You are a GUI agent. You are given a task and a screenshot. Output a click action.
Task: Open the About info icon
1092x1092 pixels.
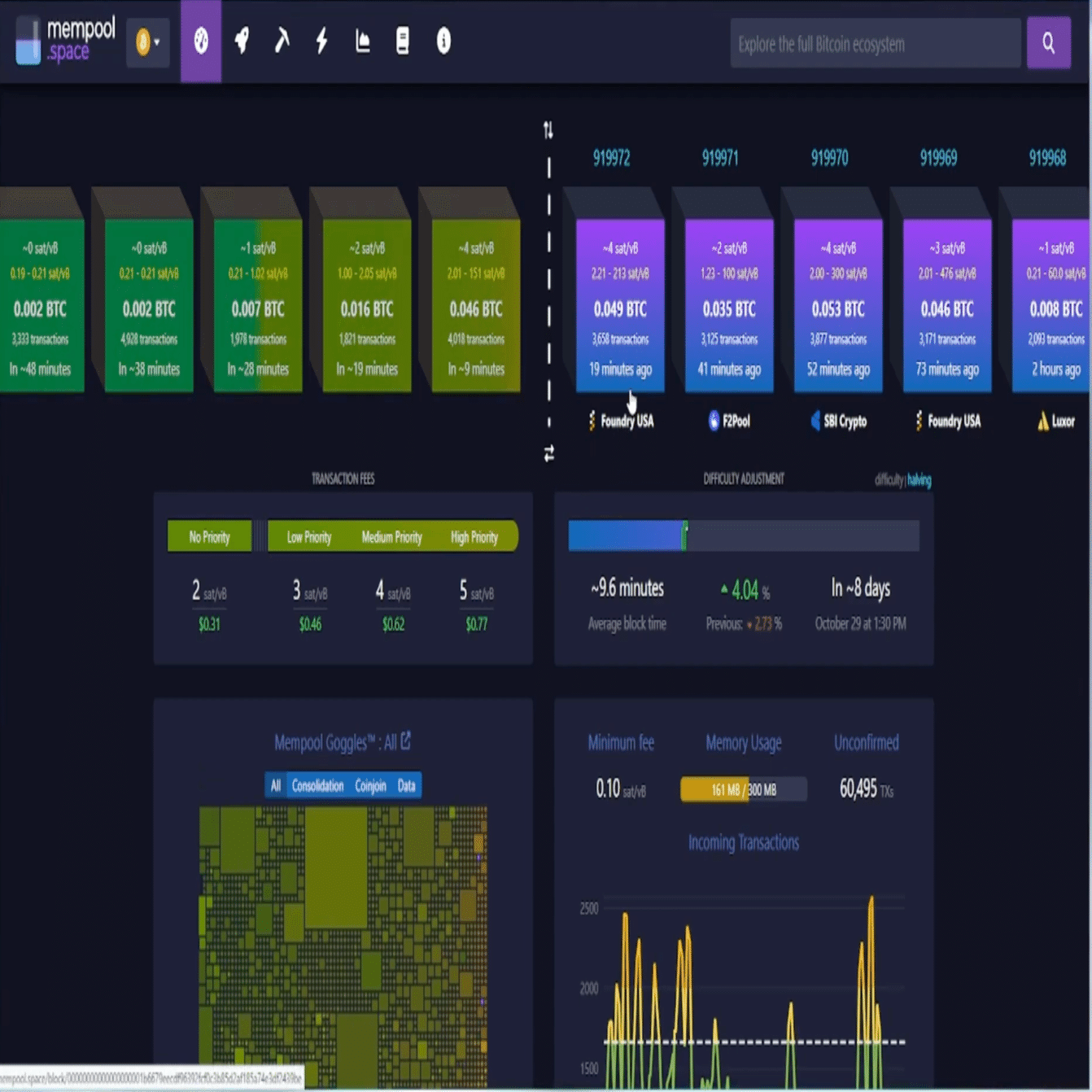tap(443, 41)
